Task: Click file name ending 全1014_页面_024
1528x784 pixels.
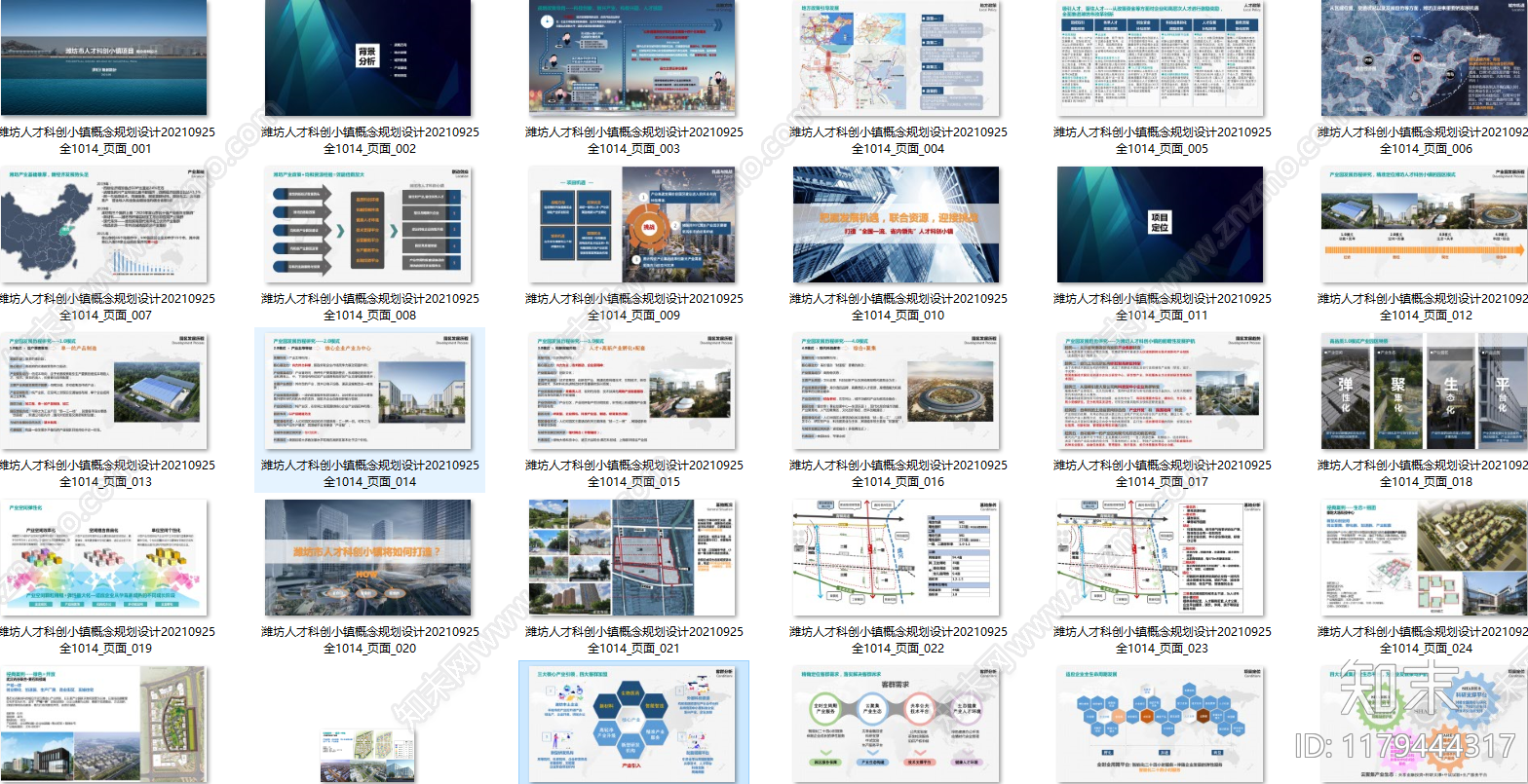Action: pyautogui.click(x=1423, y=640)
